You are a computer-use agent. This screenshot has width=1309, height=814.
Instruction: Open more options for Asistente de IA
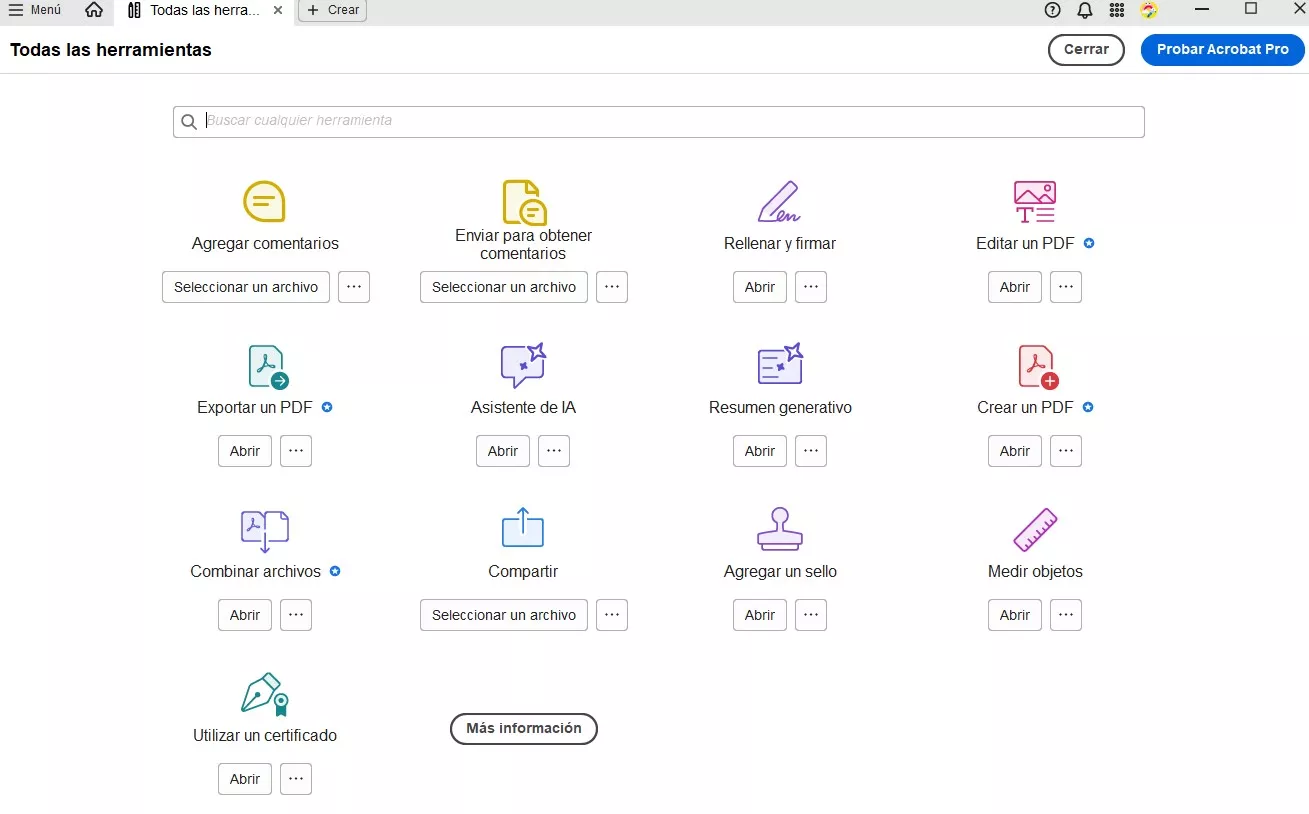[x=554, y=451]
